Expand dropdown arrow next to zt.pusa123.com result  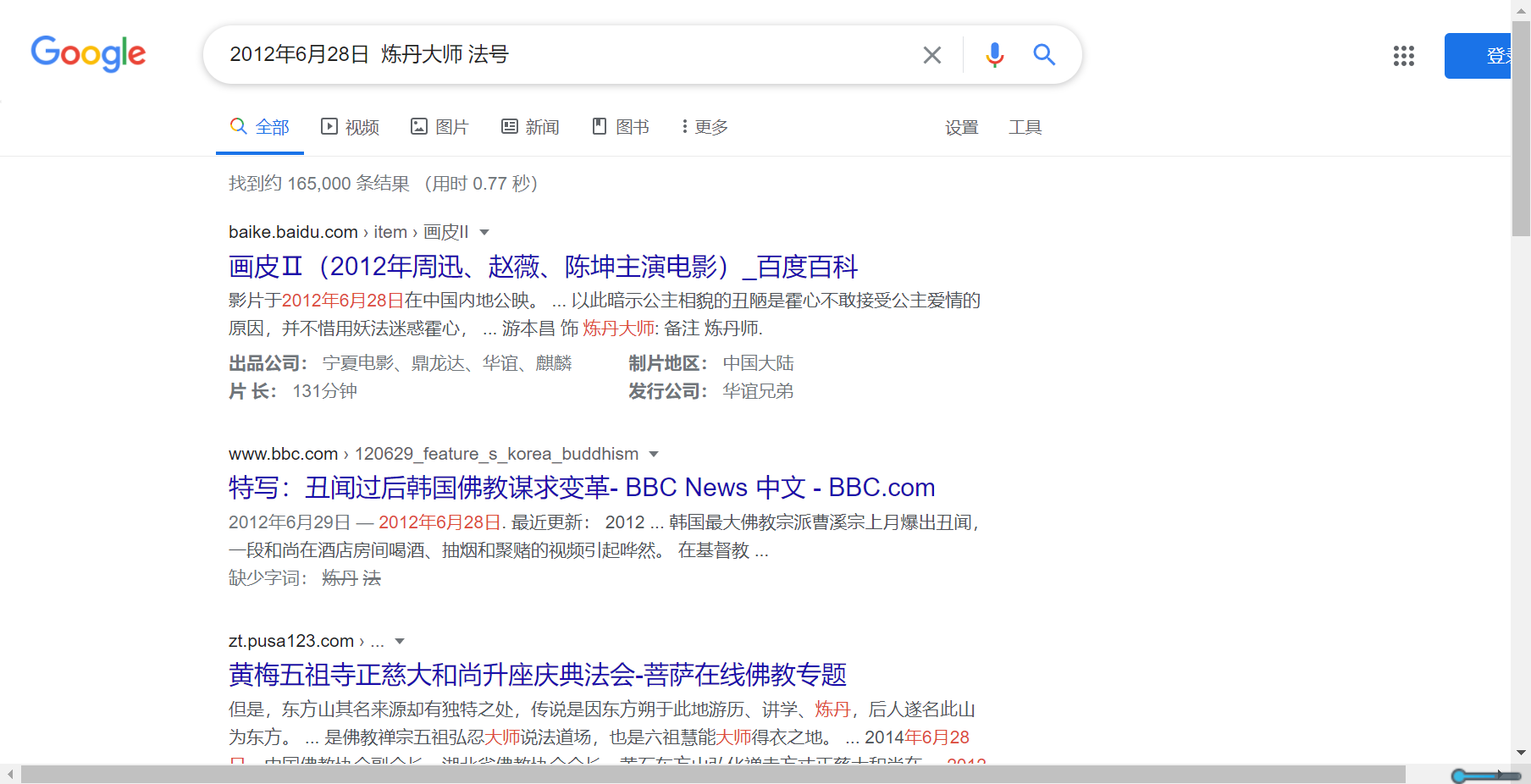tap(400, 642)
